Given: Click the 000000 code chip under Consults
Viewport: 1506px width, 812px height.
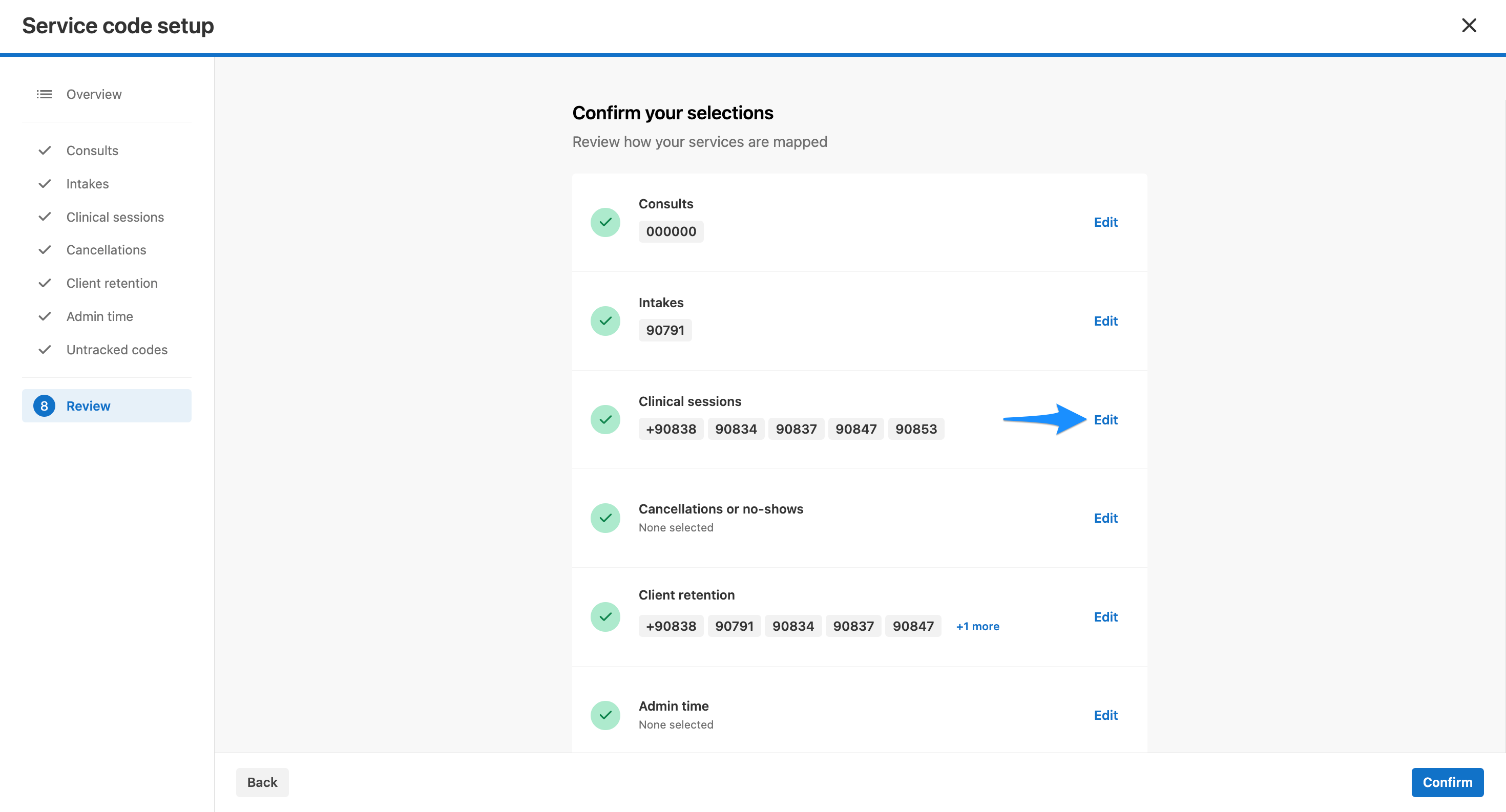Looking at the screenshot, I should (x=671, y=231).
